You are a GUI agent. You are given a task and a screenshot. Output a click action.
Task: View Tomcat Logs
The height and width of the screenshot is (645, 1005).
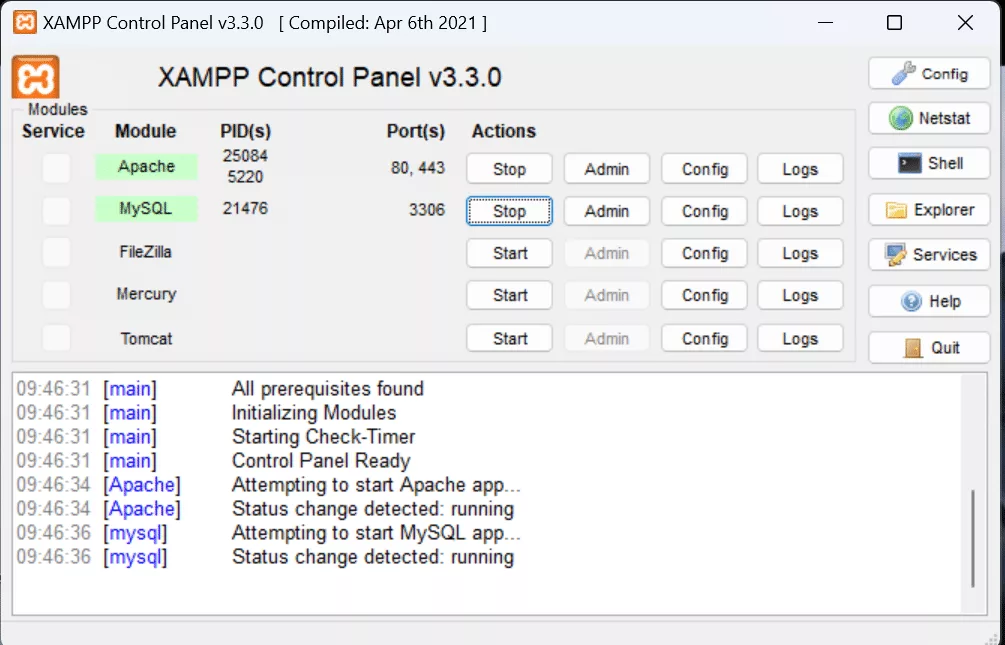coord(800,339)
